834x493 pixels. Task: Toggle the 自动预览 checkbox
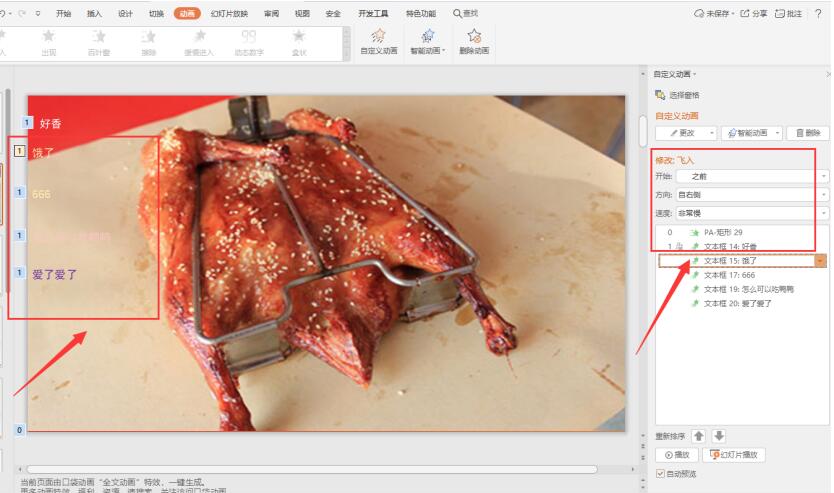coord(660,473)
